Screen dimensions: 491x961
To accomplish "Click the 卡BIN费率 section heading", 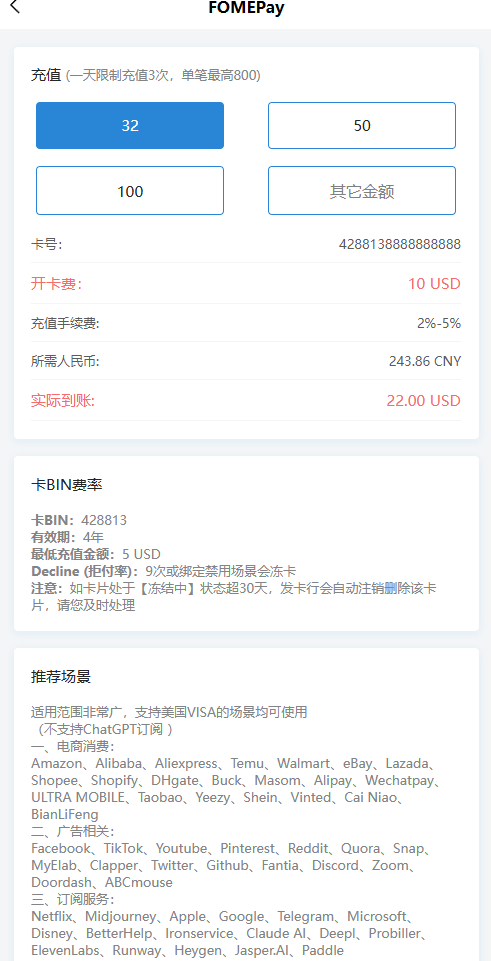I will [67, 485].
